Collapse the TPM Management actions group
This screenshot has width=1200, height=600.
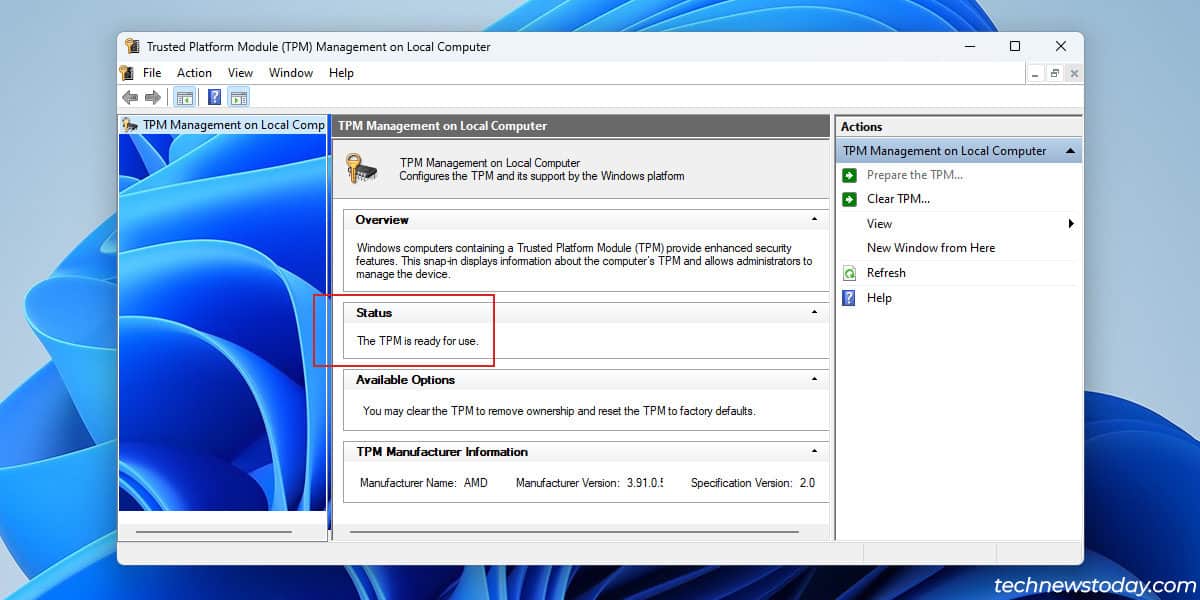coord(1069,150)
